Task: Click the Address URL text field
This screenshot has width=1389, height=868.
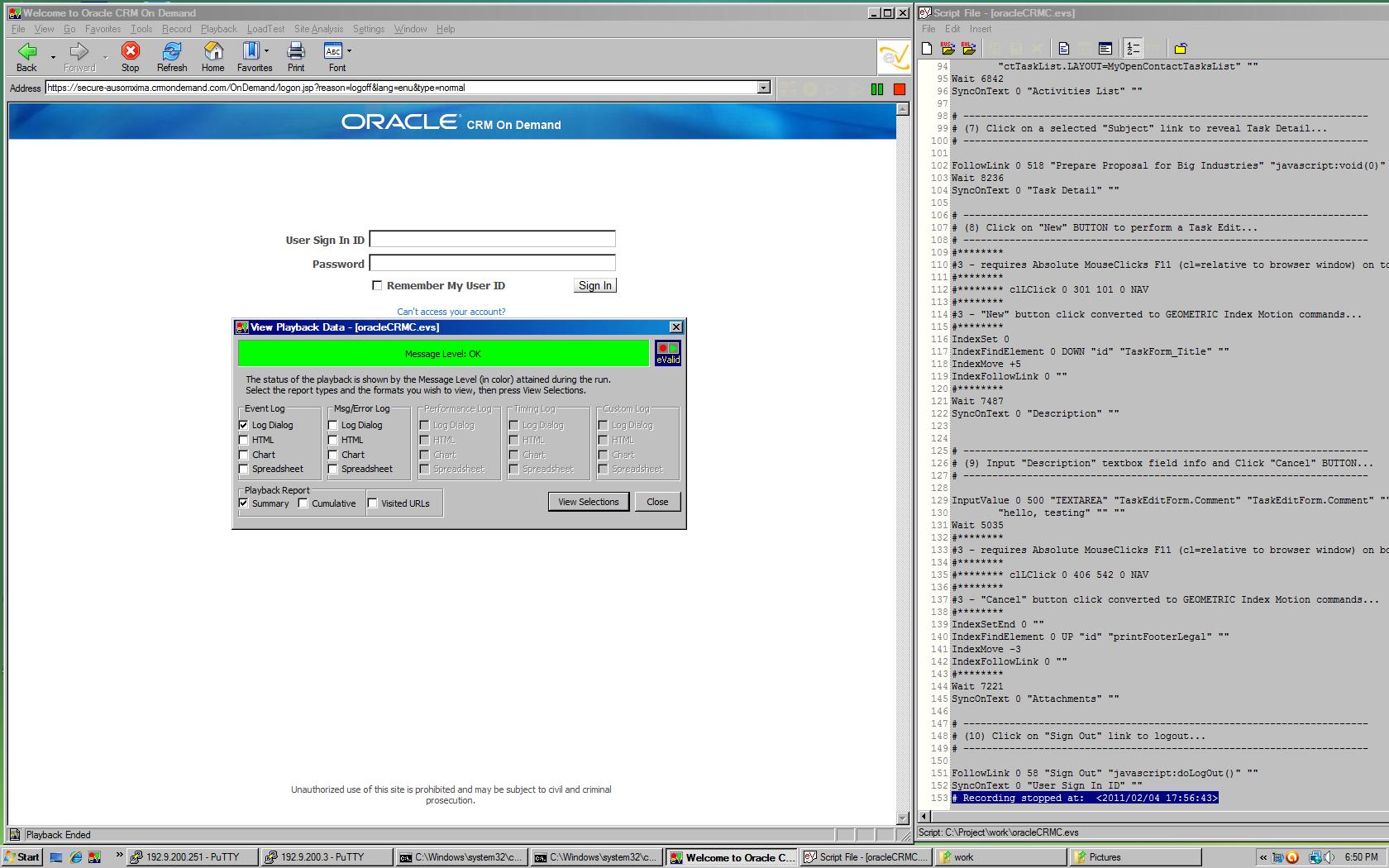Action: 402,88
